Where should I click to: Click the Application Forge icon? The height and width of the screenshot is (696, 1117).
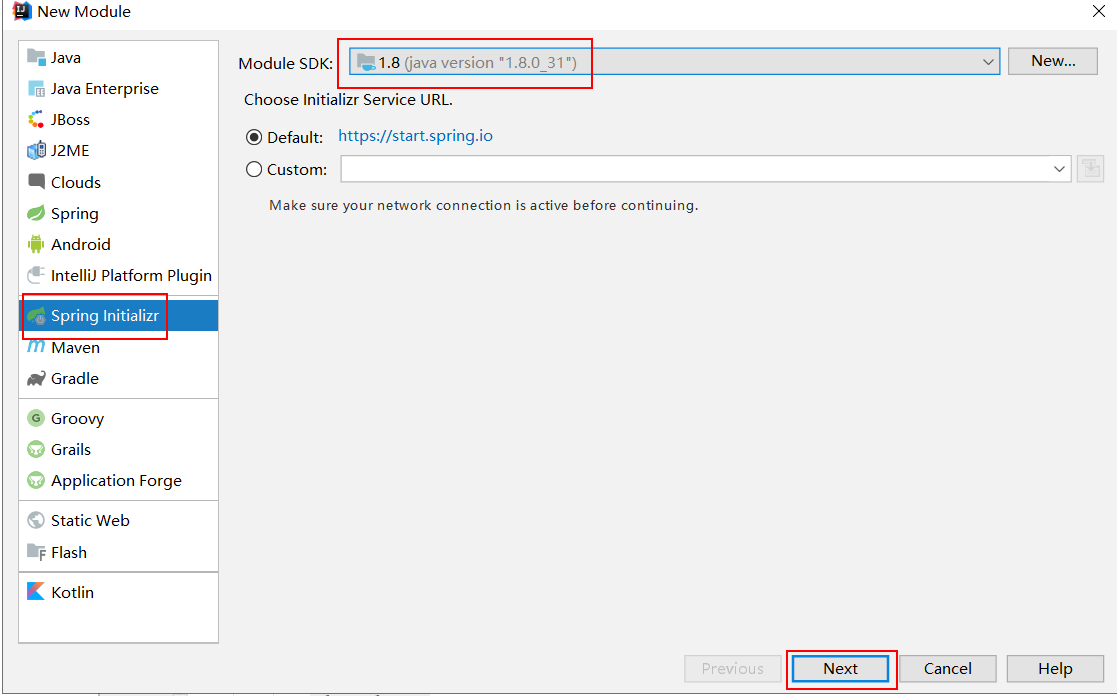coord(36,480)
